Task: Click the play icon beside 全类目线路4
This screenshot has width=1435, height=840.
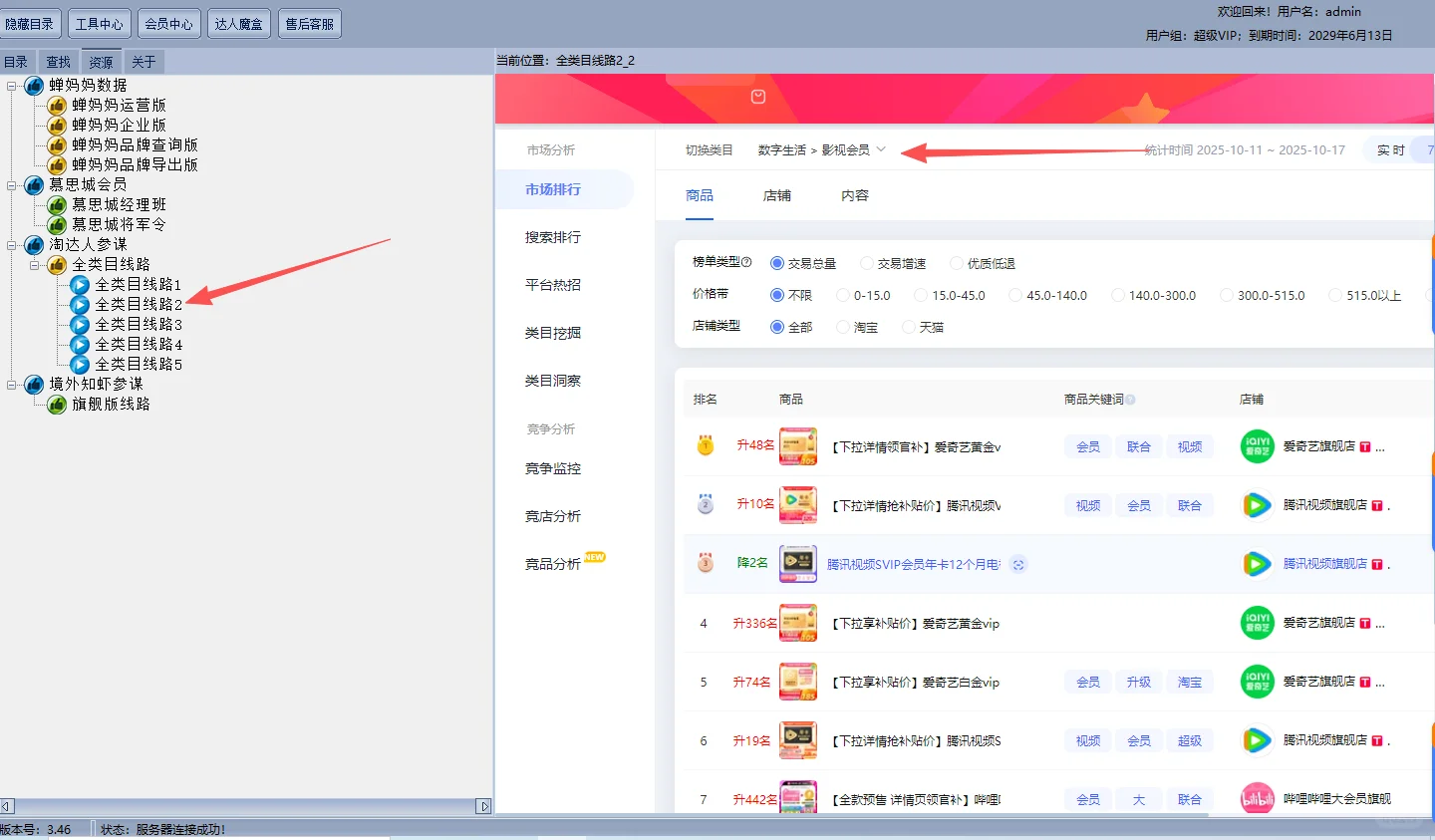Action: pyautogui.click(x=80, y=345)
